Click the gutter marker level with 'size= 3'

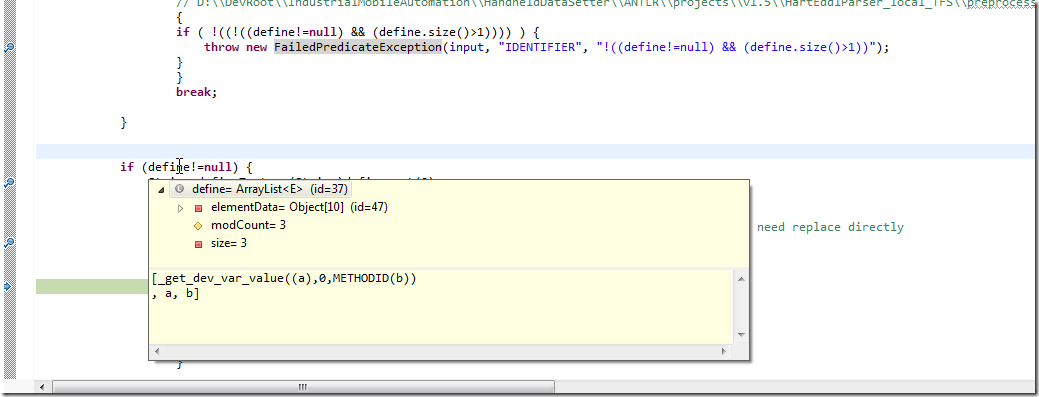(x=10, y=243)
